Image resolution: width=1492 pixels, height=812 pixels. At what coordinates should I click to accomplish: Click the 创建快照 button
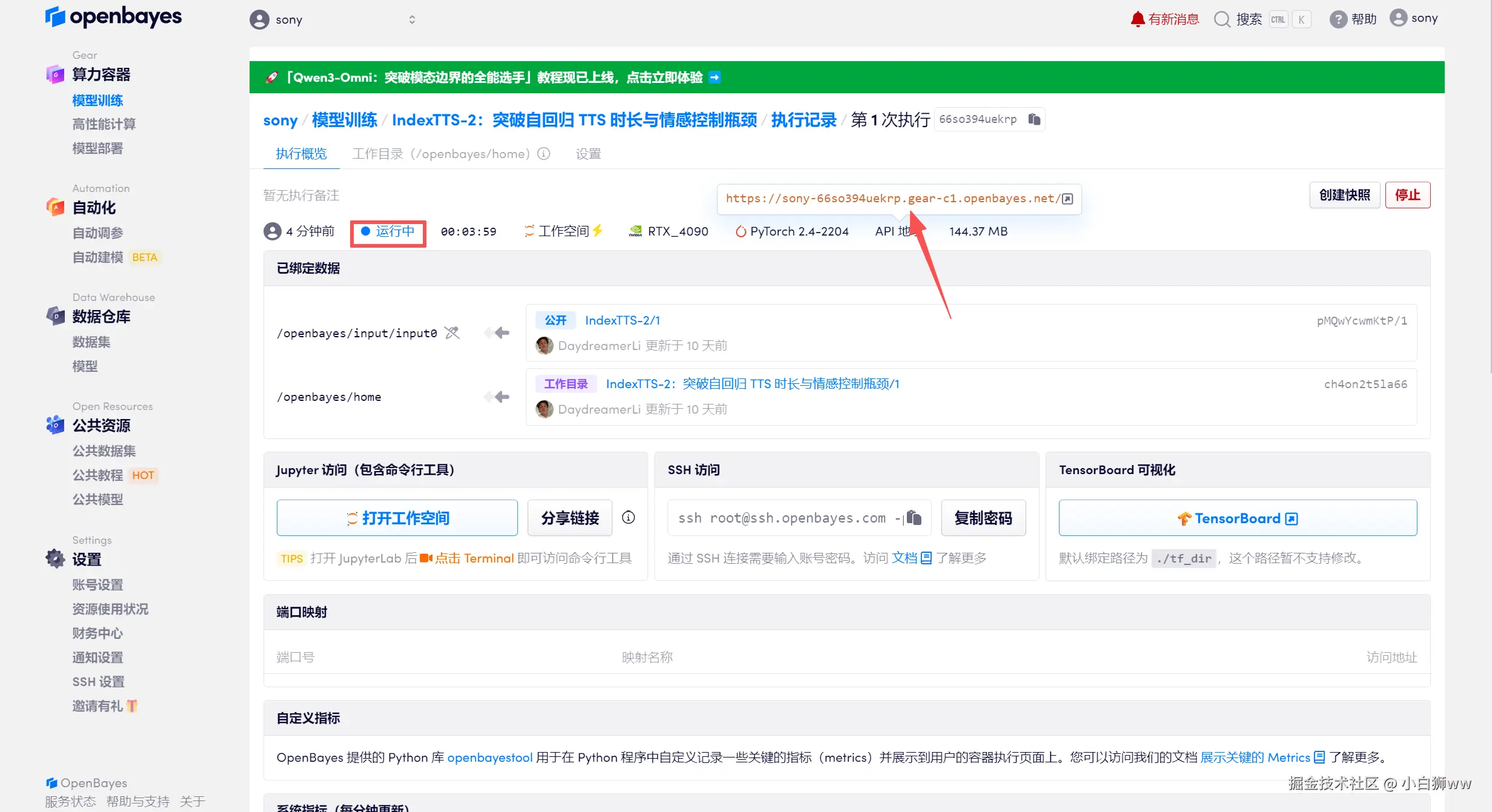1344,195
